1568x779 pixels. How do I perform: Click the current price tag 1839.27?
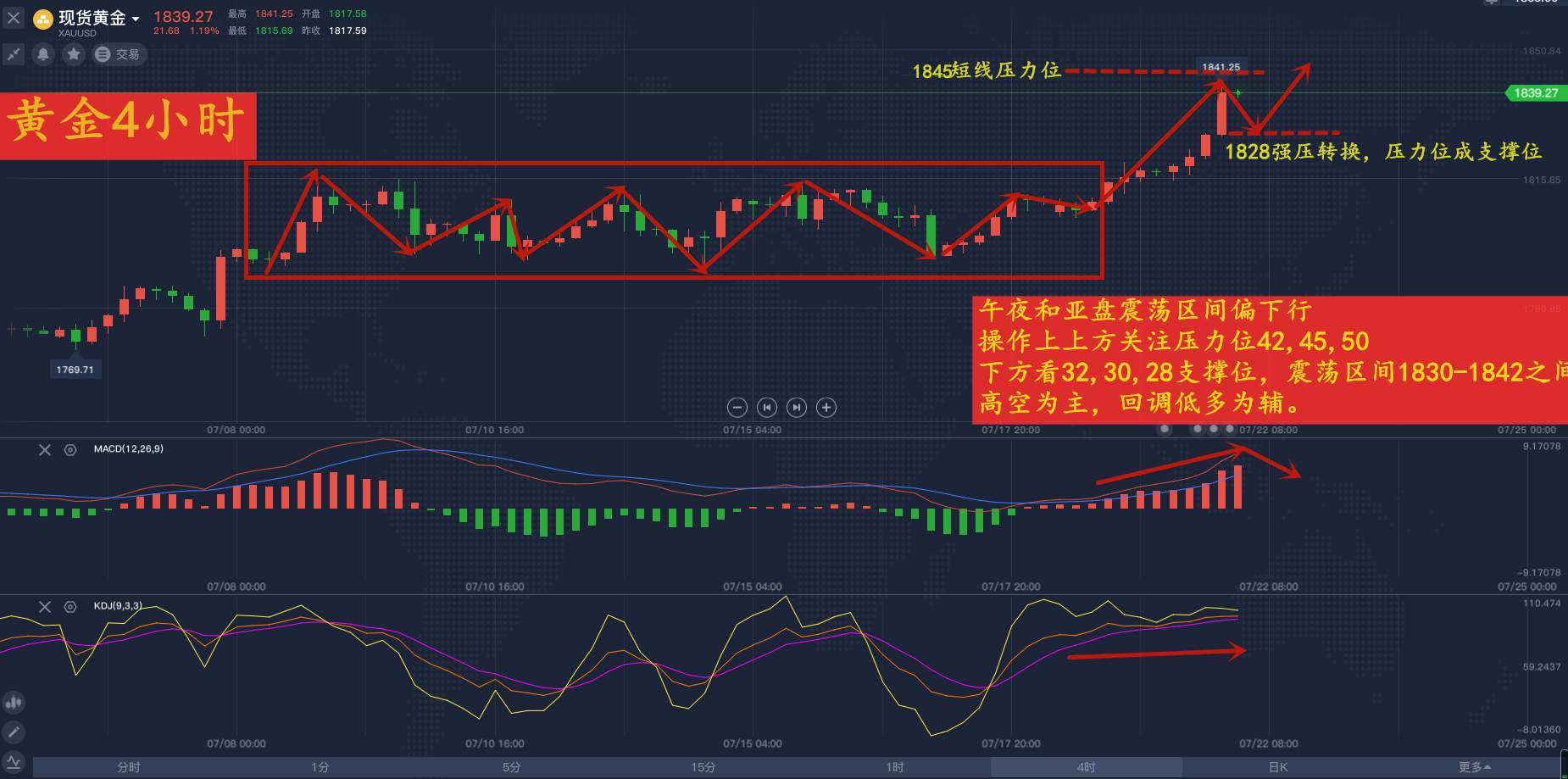pos(1536,93)
